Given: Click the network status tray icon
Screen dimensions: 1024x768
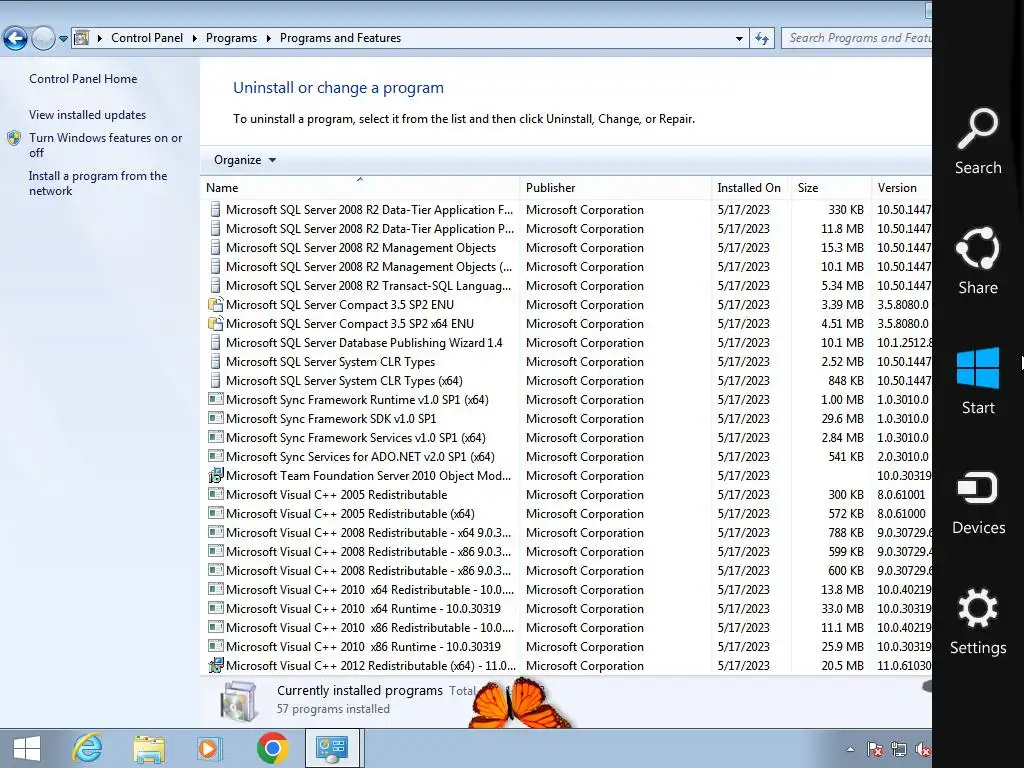Looking at the screenshot, I should (x=899, y=749).
